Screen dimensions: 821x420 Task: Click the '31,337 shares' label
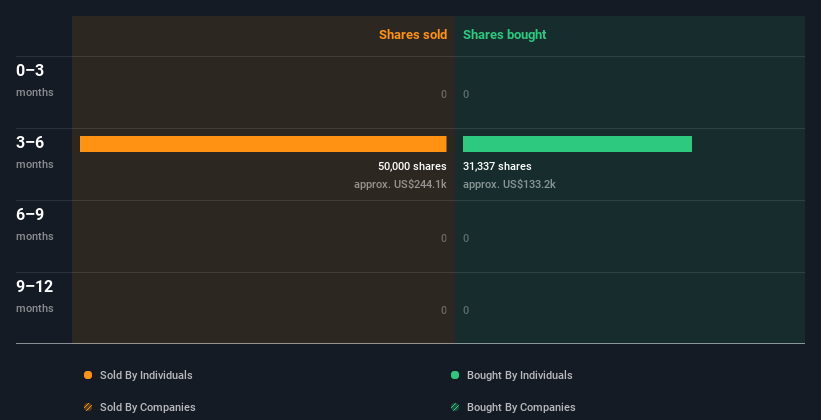coord(497,166)
